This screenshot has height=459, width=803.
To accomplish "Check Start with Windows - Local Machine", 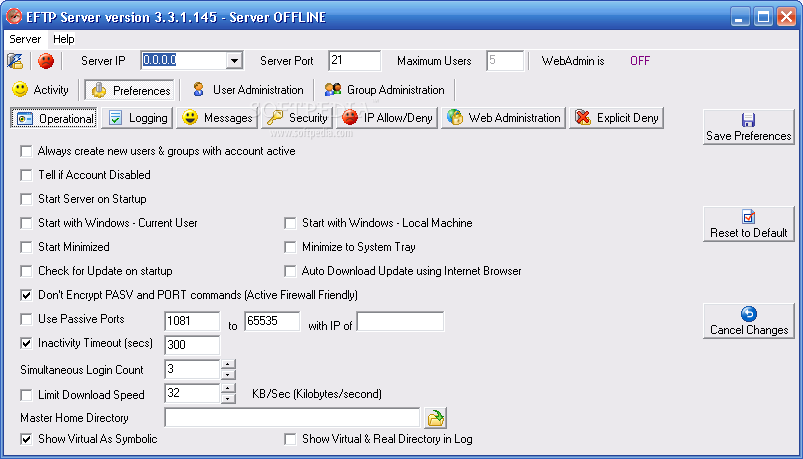I will click(x=290, y=223).
